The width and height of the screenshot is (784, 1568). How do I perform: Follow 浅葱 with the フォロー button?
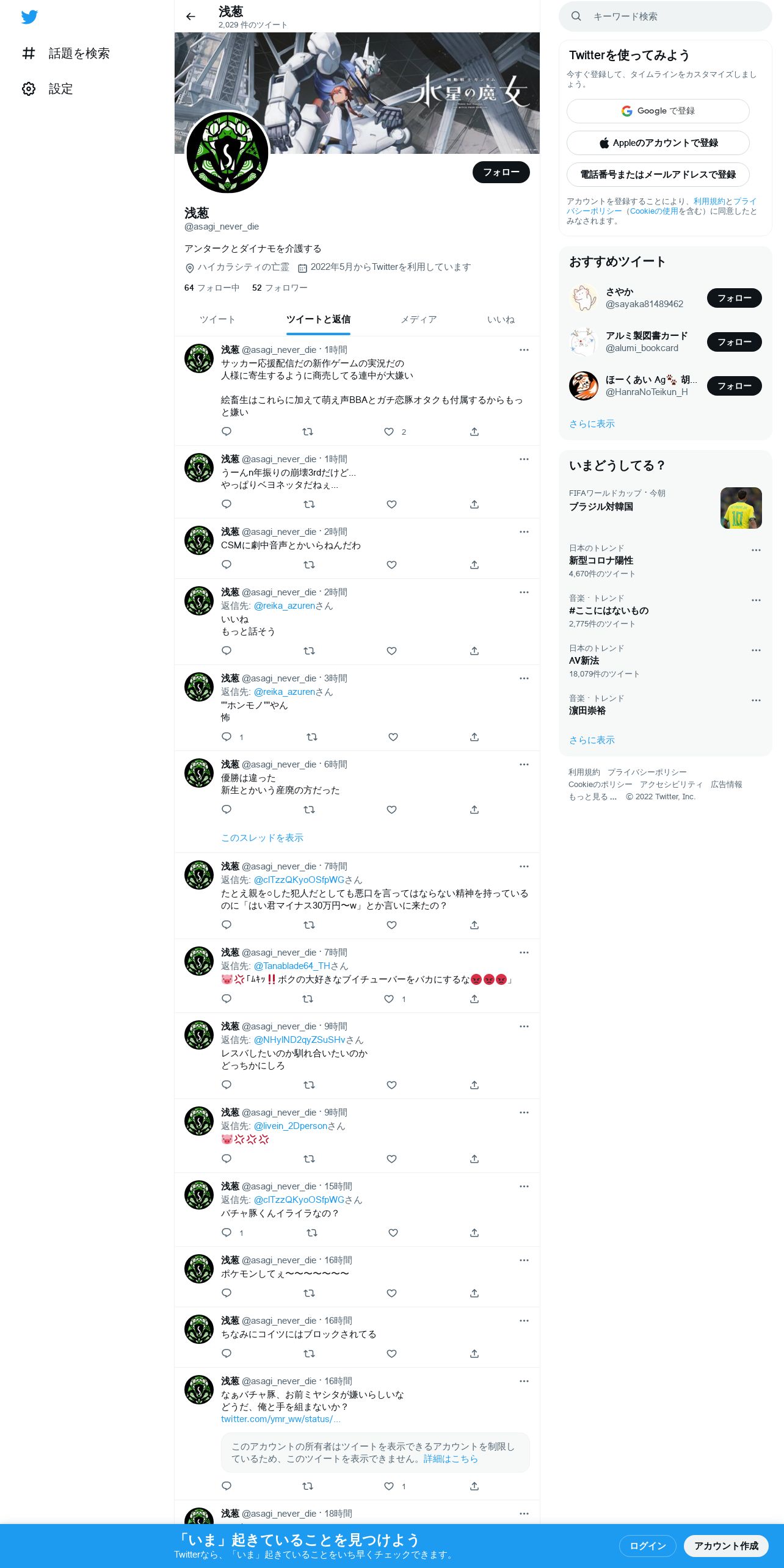pos(501,172)
